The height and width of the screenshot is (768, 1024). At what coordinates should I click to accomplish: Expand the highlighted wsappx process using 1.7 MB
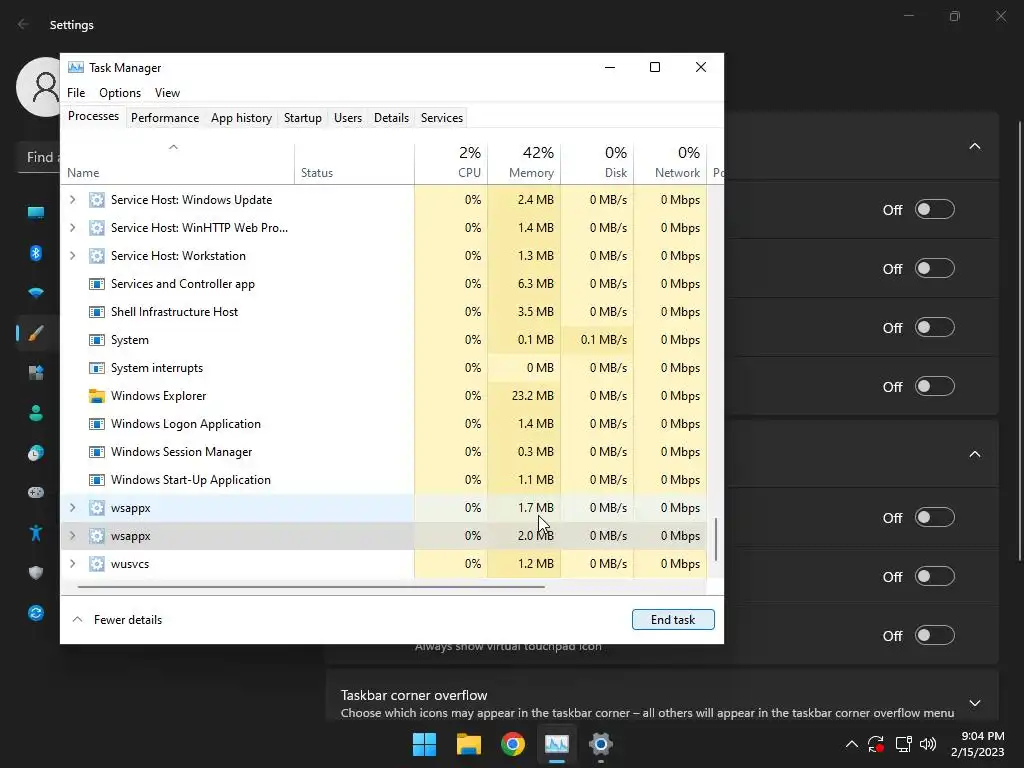(72, 507)
